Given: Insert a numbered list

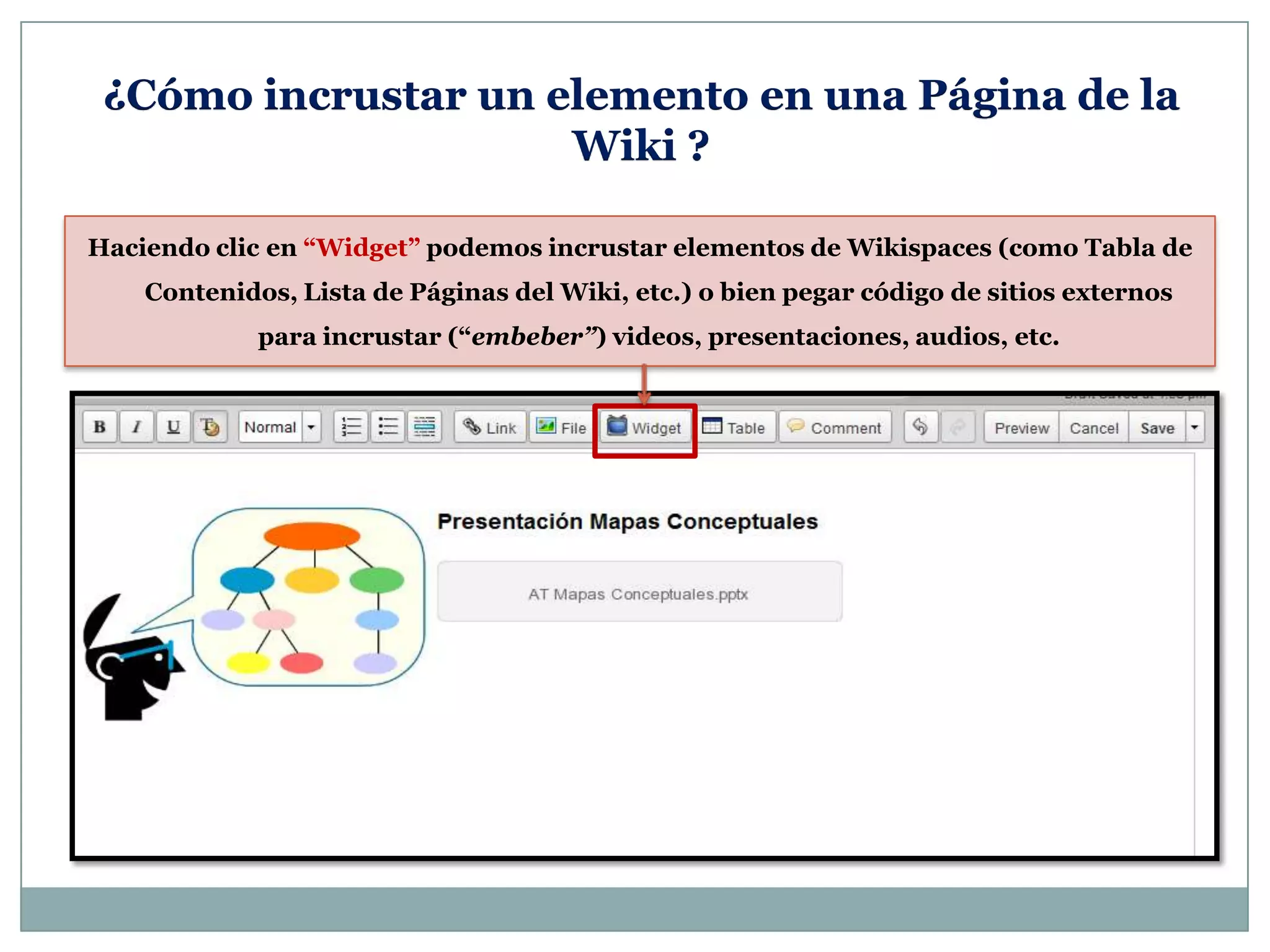Looking at the screenshot, I should tap(351, 427).
